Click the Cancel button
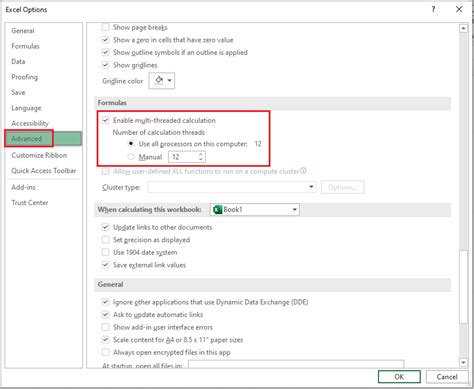Viewport: 474px width, 389px height. point(447,377)
